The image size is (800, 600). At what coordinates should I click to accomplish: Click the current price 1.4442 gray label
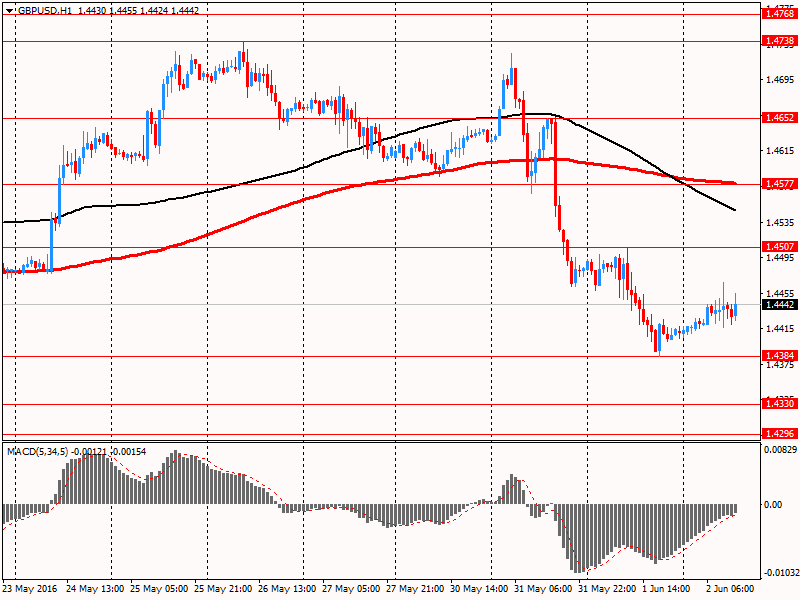(x=779, y=305)
